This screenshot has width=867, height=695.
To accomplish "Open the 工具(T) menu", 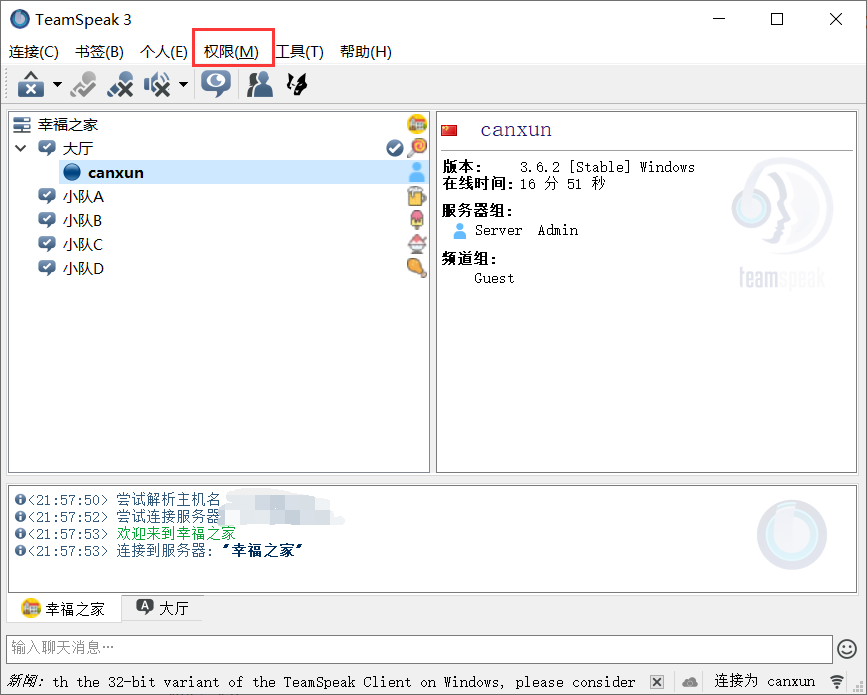I will tap(300, 52).
